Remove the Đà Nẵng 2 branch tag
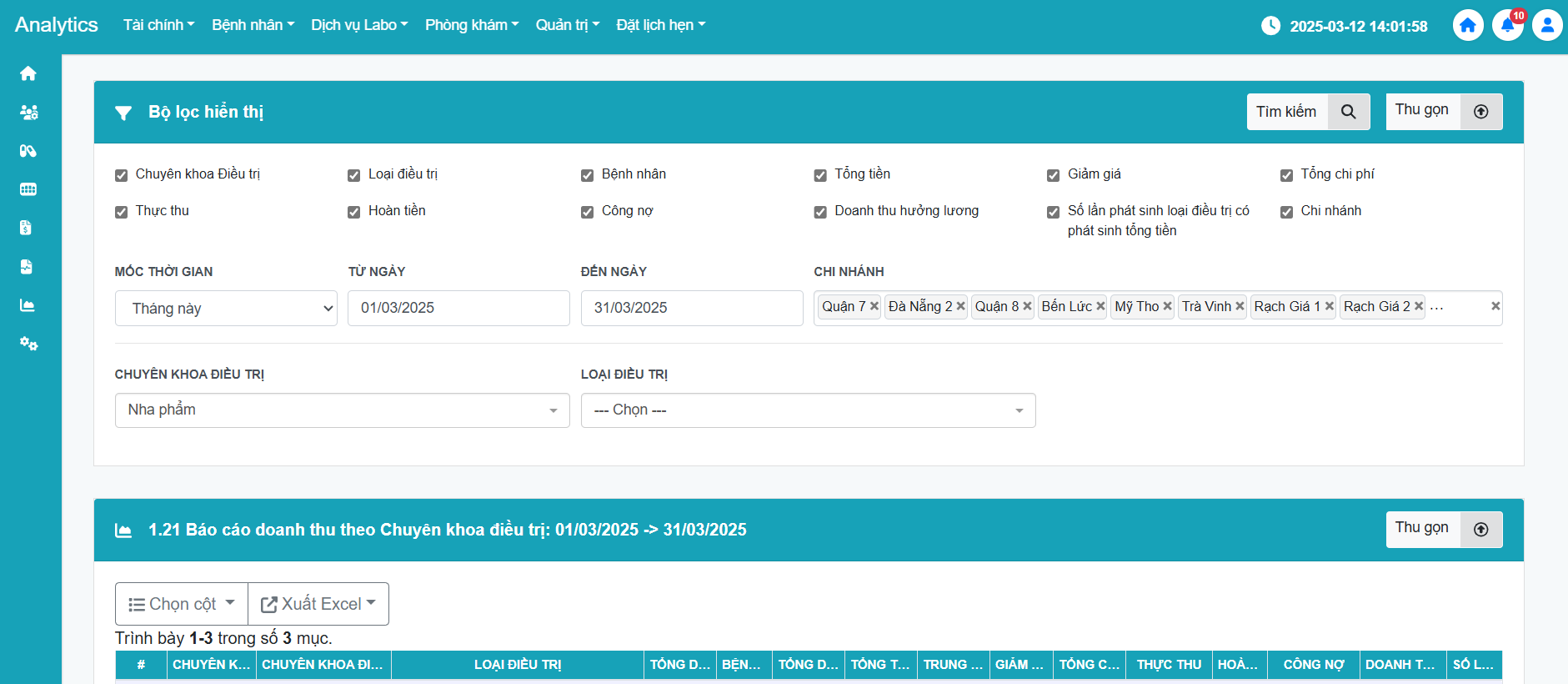 click(x=961, y=306)
